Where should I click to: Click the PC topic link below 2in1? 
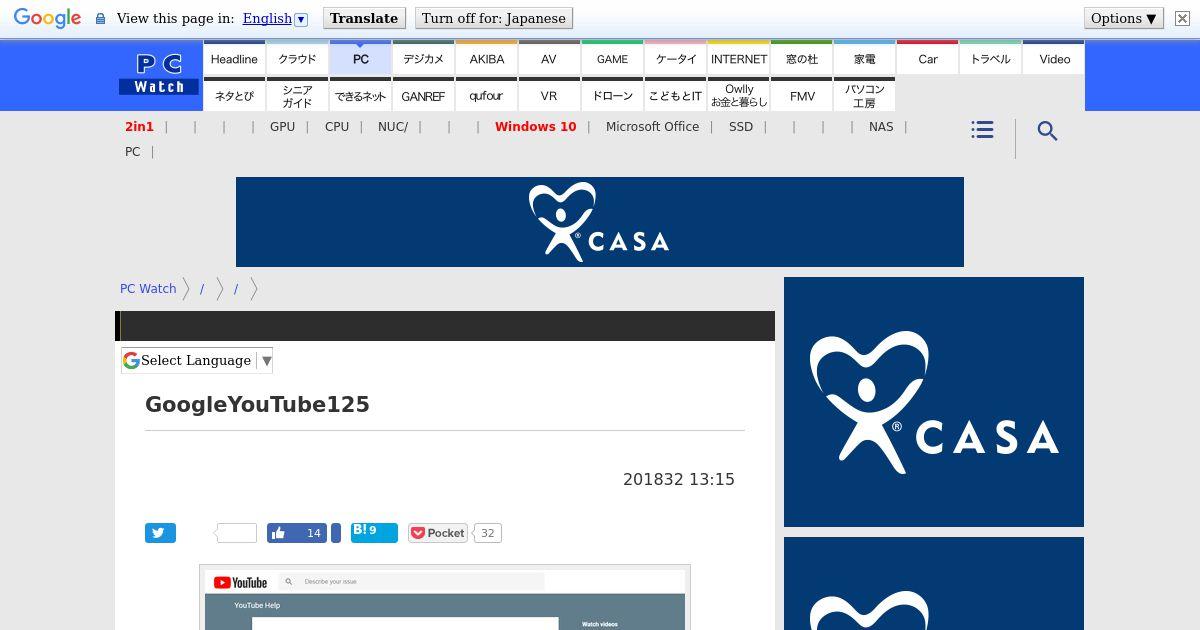point(132,151)
